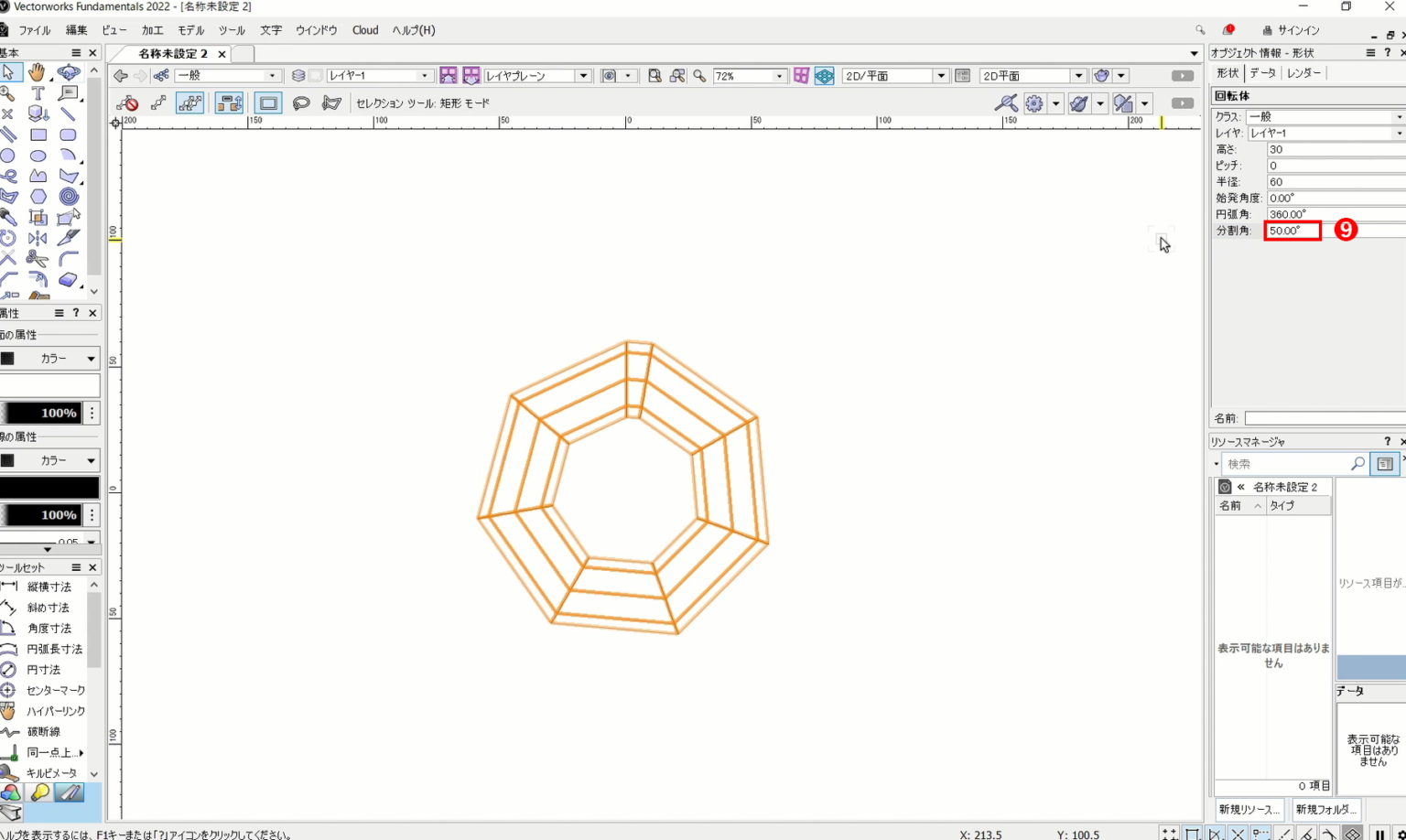Select the Selection tool arrow
1406x840 pixels.
[x=10, y=73]
